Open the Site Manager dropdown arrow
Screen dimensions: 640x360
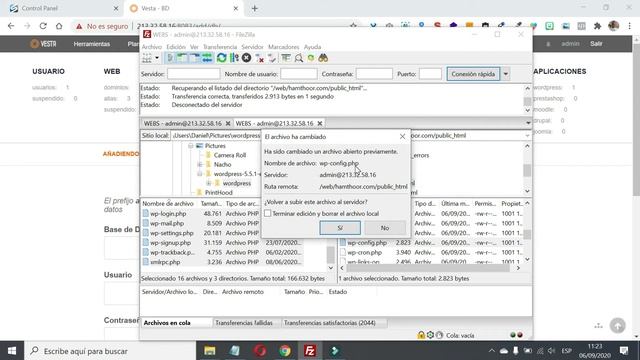pyautogui.click(x=157, y=58)
